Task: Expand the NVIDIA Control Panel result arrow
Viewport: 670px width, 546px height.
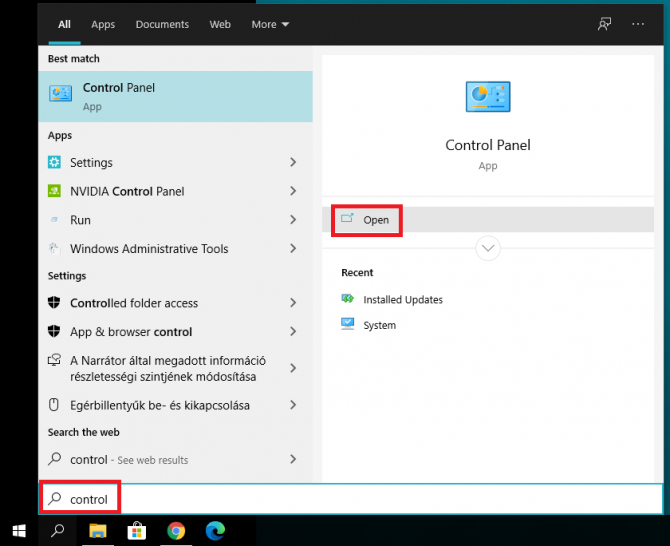Action: tap(293, 191)
